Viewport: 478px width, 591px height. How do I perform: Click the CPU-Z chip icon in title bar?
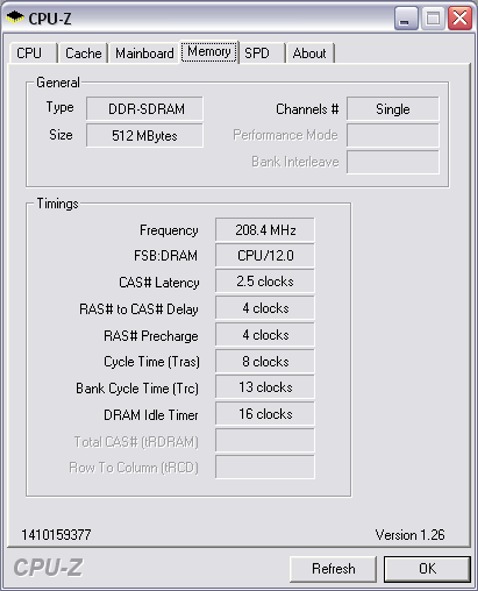(x=15, y=17)
